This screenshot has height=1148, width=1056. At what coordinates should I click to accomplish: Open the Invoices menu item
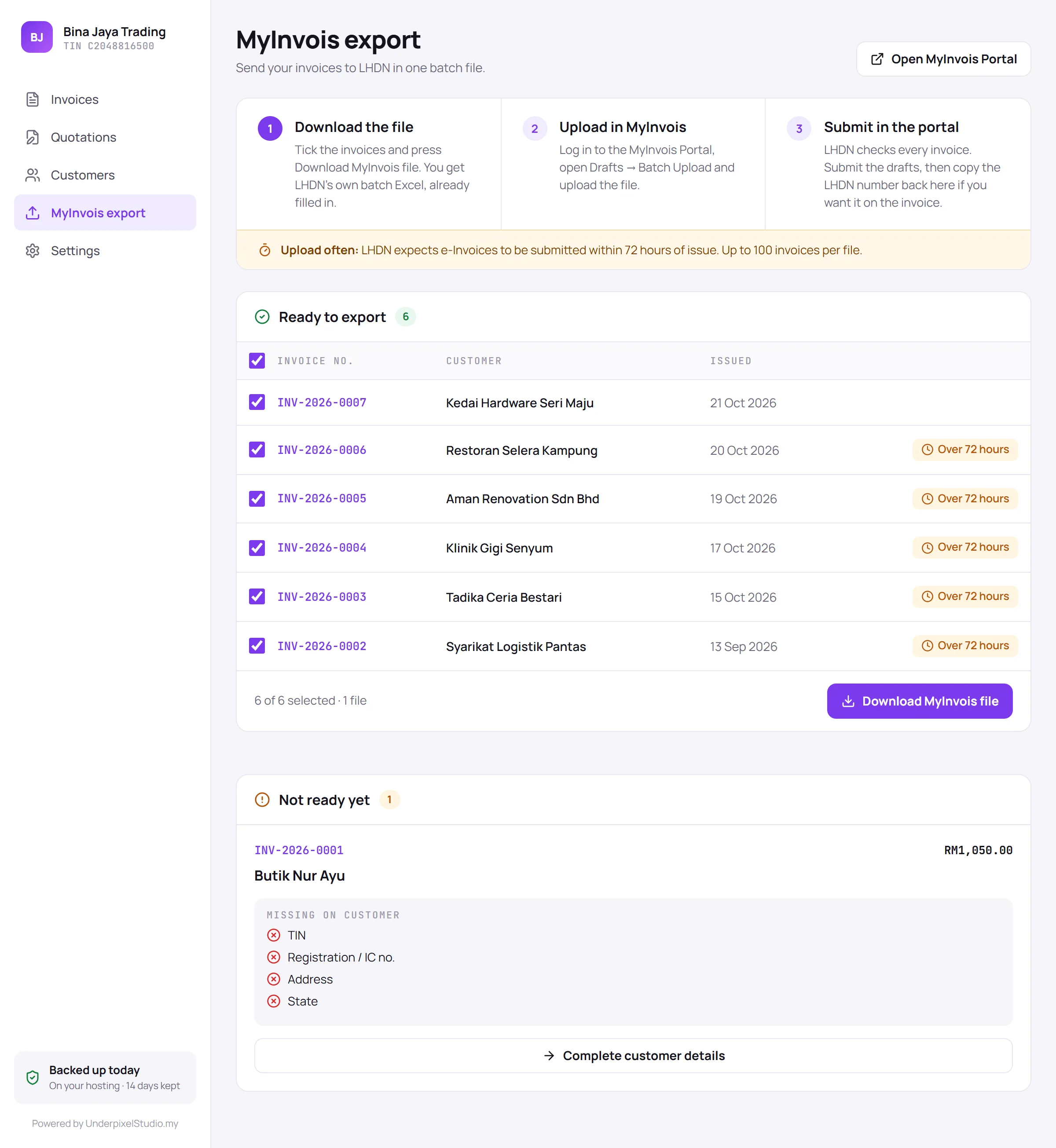(105, 99)
